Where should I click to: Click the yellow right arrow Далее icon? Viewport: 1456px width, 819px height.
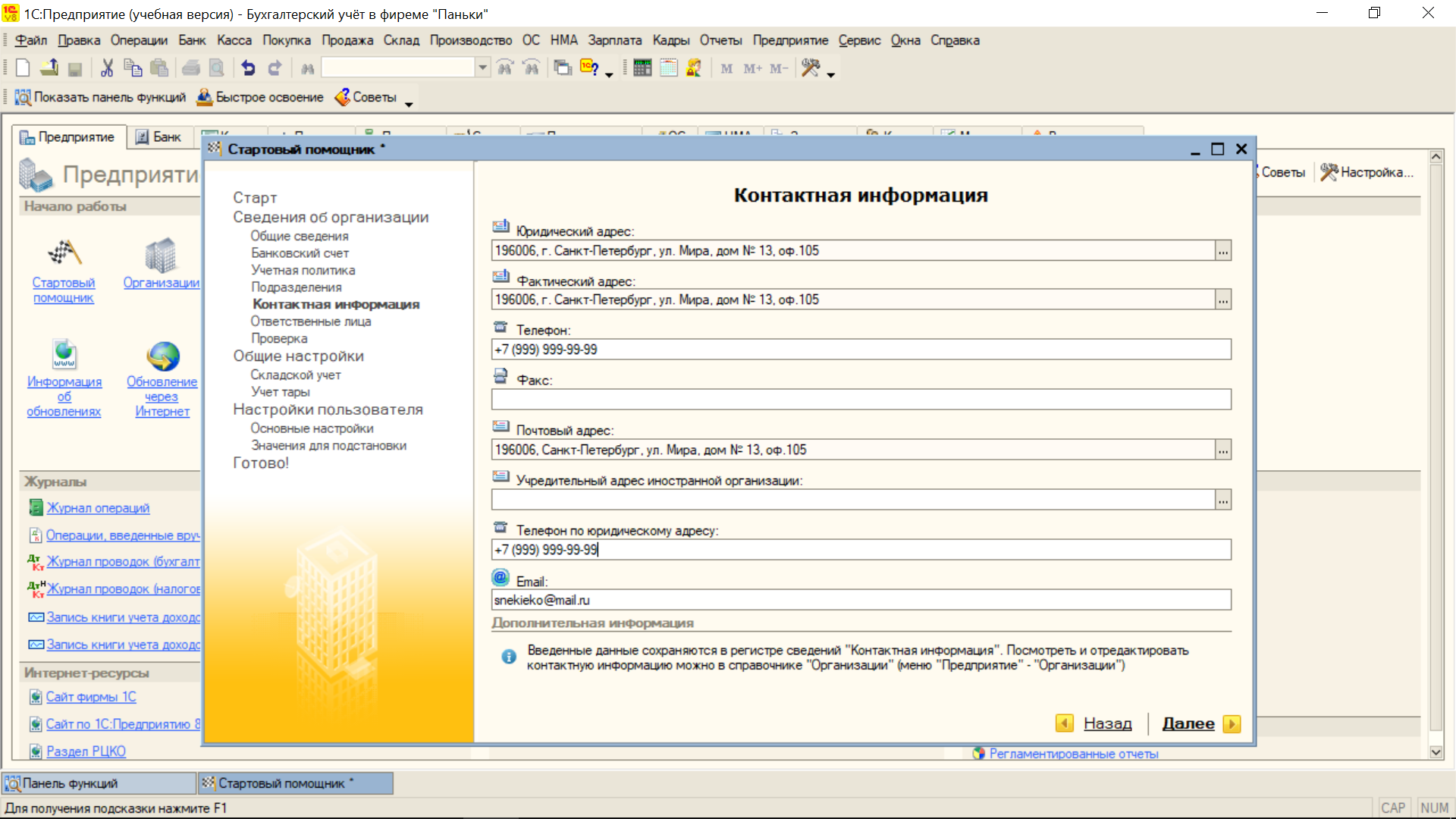click(x=1232, y=724)
